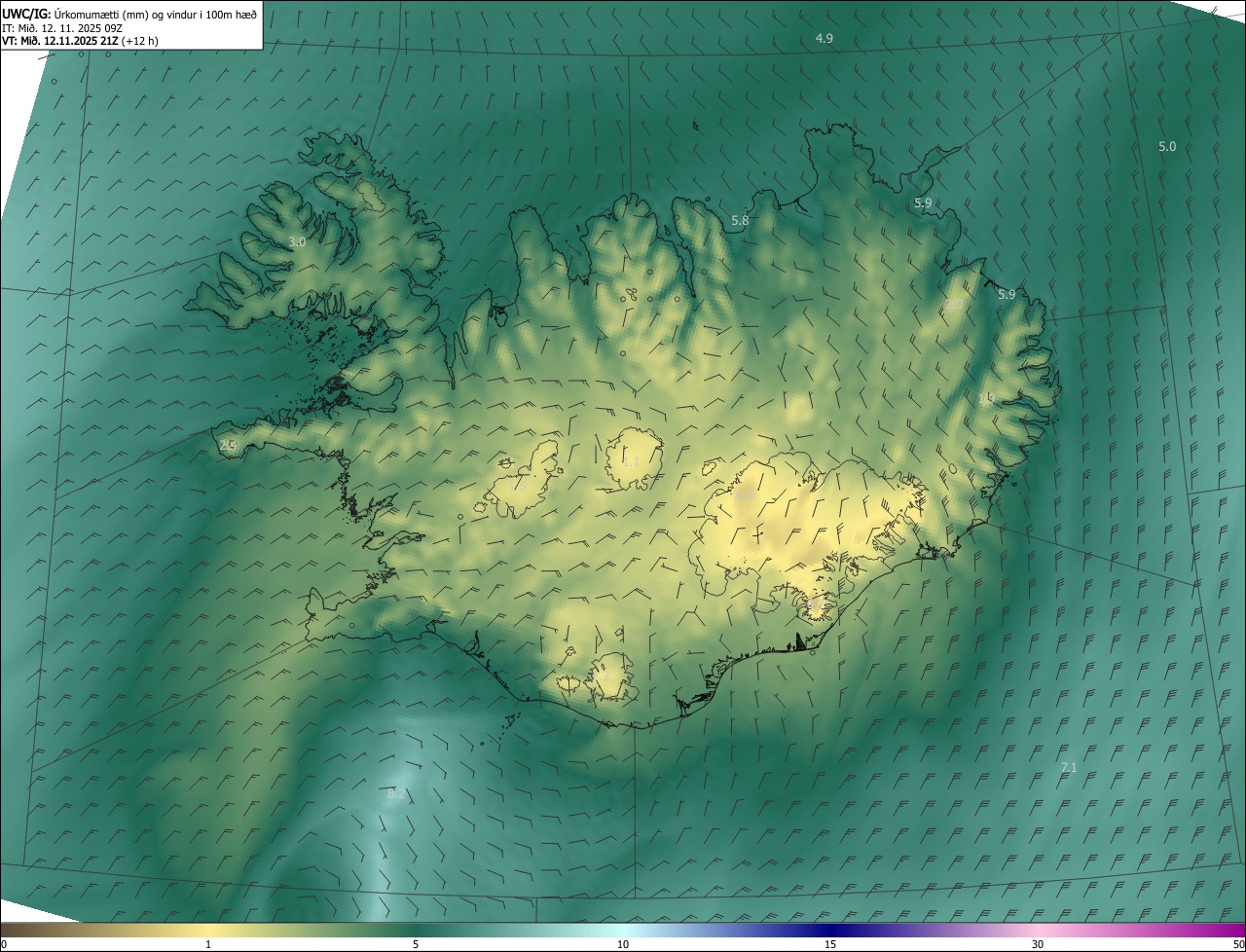Click the 1.1 label inside the central glacier outline

[631, 462]
